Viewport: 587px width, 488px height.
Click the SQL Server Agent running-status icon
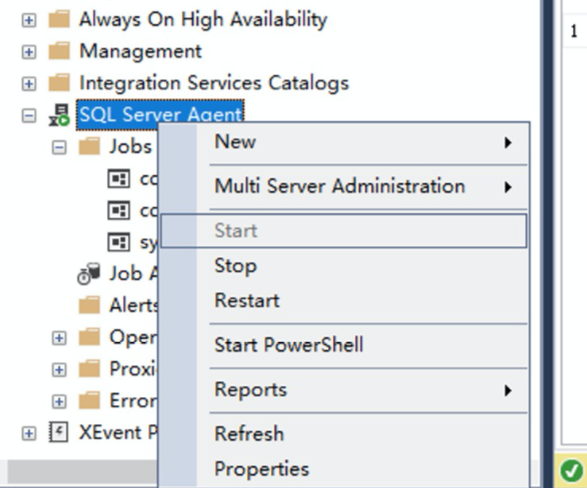tap(59, 115)
